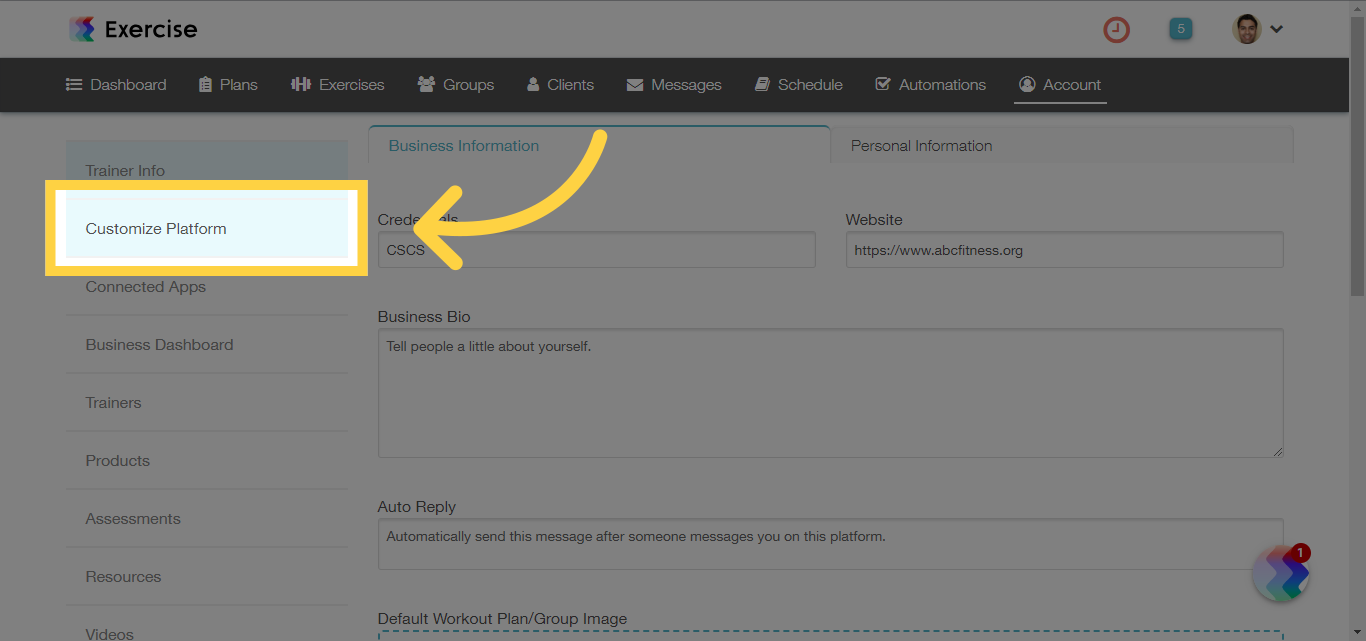The width and height of the screenshot is (1366, 641).
Task: Select the Business Information tab
Action: point(463,144)
